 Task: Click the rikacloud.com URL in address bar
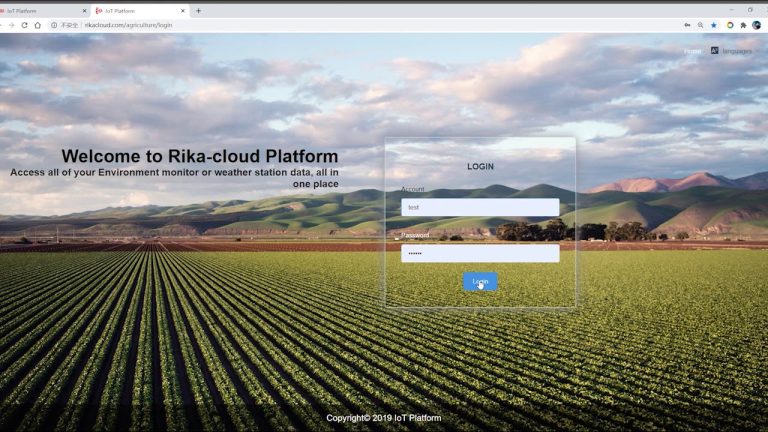click(x=128, y=25)
